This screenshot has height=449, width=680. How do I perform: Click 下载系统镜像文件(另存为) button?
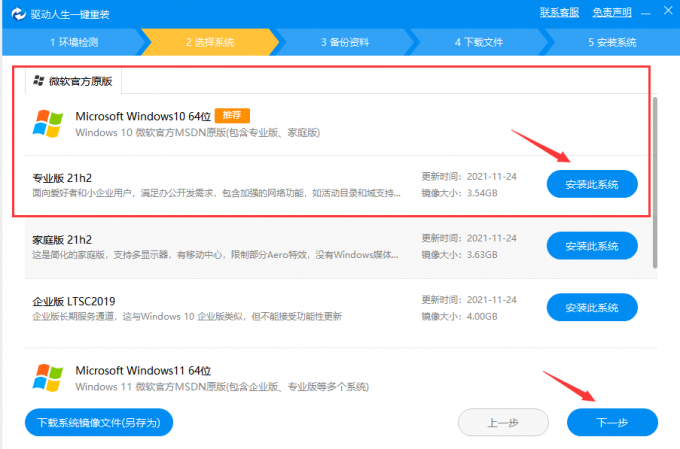pyautogui.click(x=99, y=422)
